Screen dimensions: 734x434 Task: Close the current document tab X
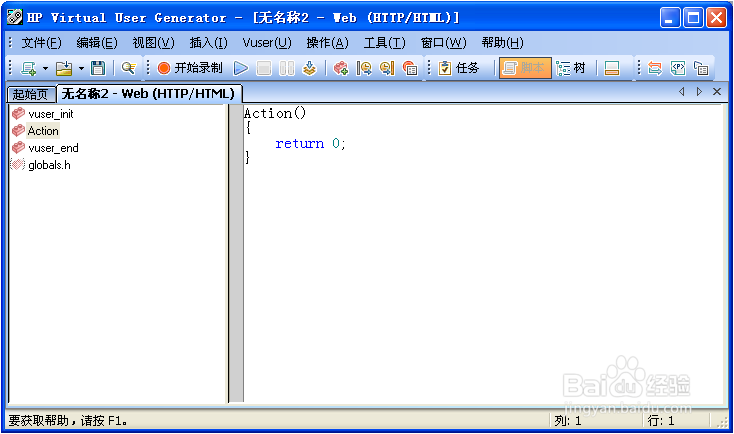coord(717,92)
